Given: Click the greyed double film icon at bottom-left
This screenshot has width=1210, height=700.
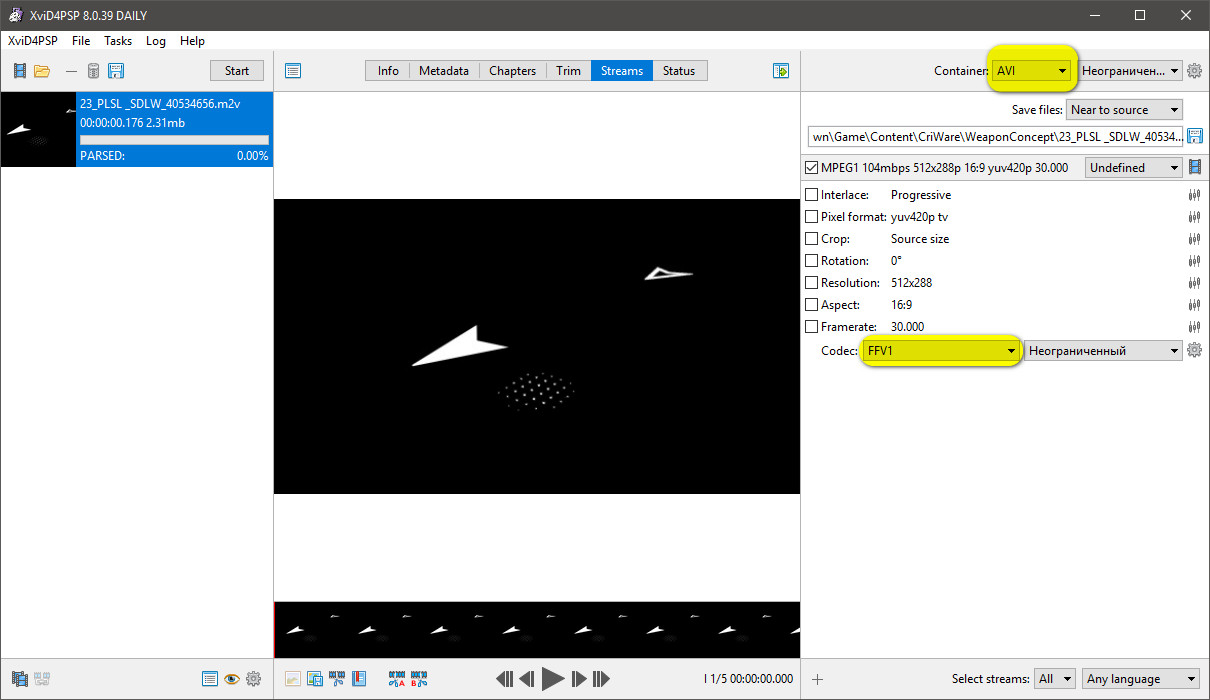Looking at the screenshot, I should 42,679.
